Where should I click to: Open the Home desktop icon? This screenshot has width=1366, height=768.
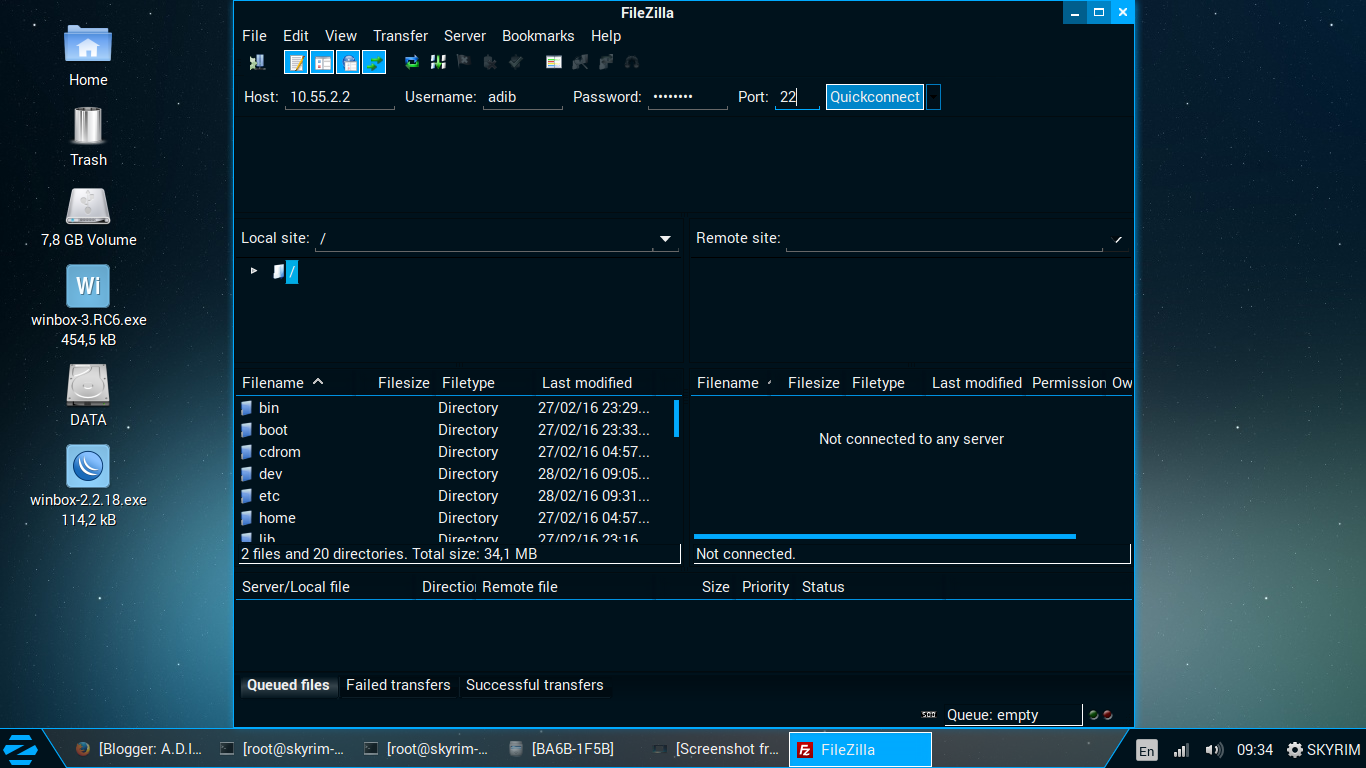(x=88, y=44)
